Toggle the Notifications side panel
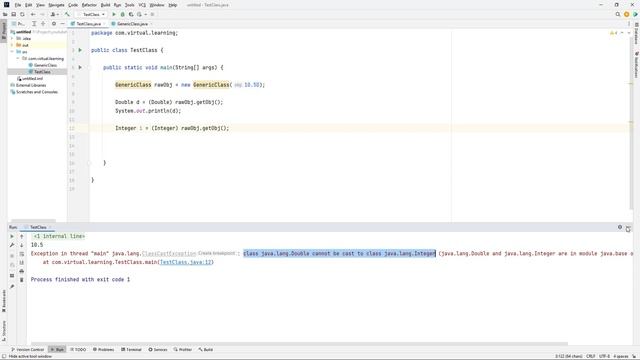The height and width of the screenshot is (360, 640). tap(636, 64)
